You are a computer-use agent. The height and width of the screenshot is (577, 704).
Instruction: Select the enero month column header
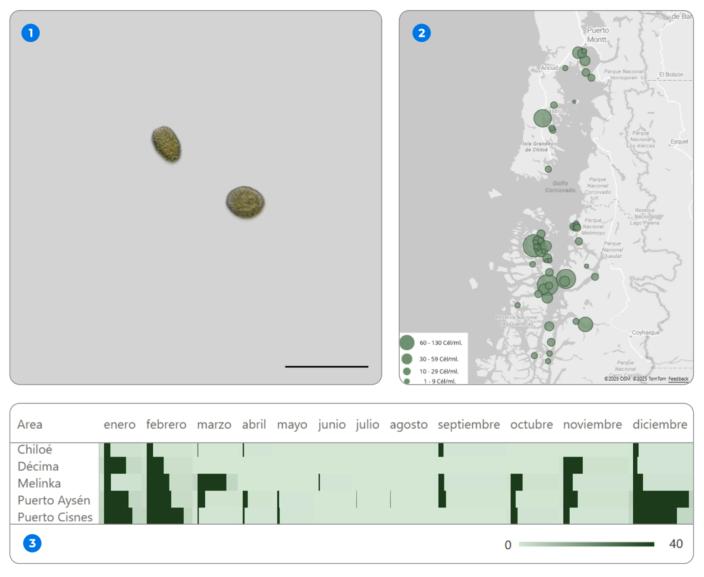point(120,425)
